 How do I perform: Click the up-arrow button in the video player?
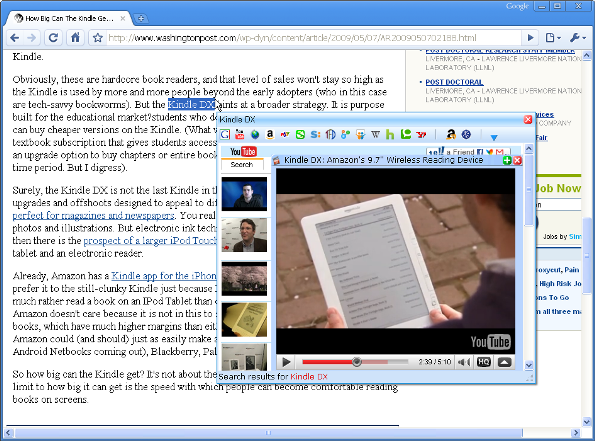[504, 362]
